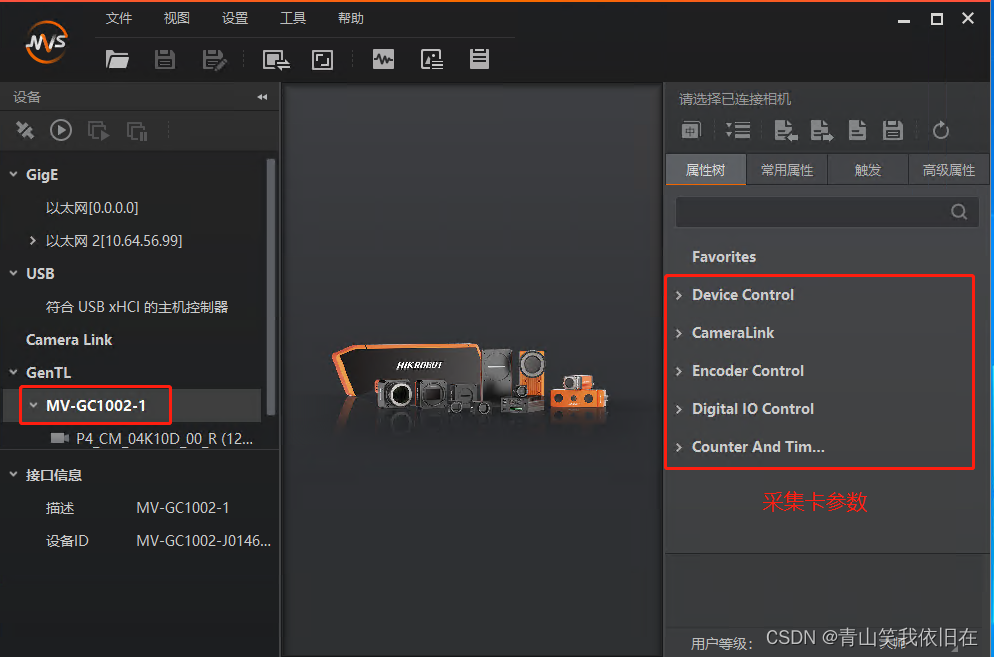Click the search magnifier icon
994x657 pixels.
point(959,212)
